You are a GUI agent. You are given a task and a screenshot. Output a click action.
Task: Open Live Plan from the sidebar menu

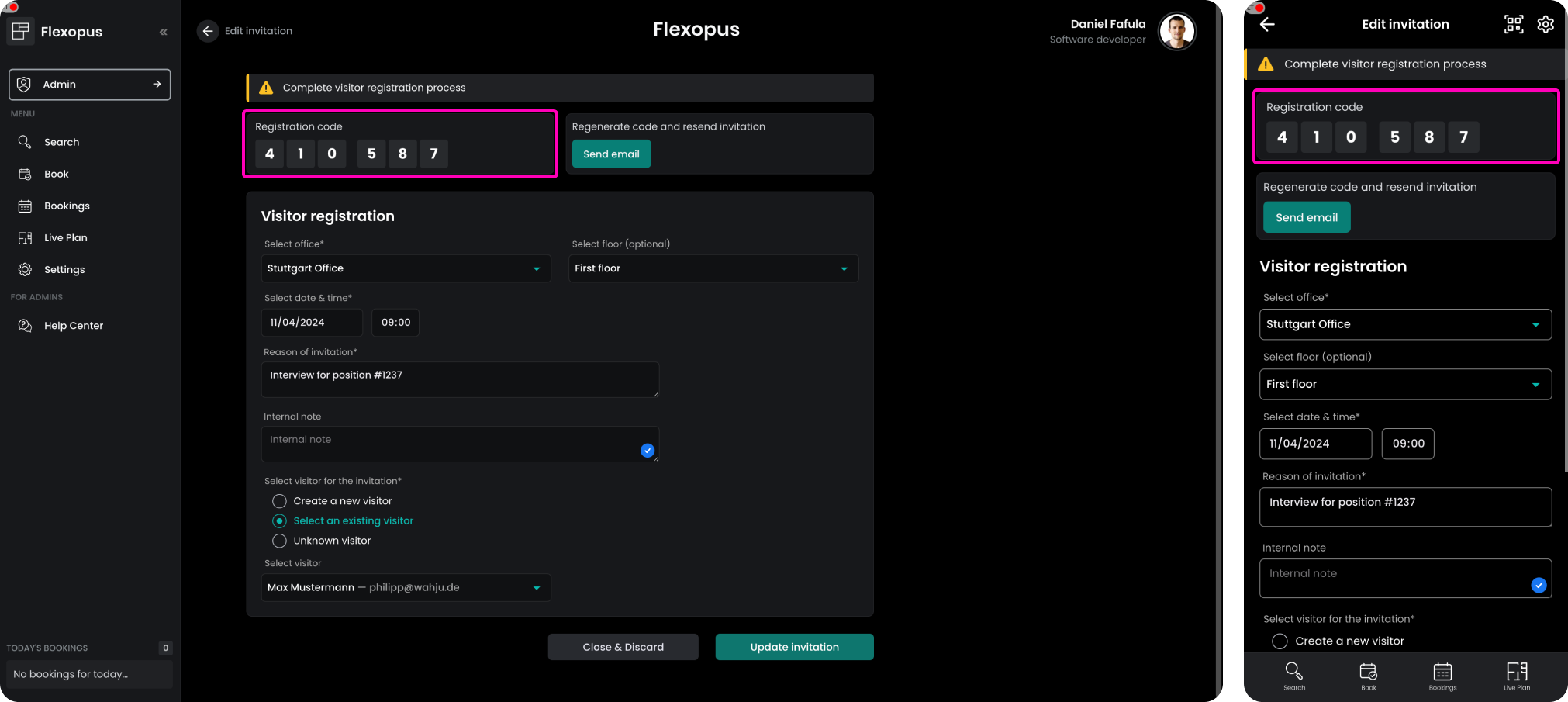66,238
